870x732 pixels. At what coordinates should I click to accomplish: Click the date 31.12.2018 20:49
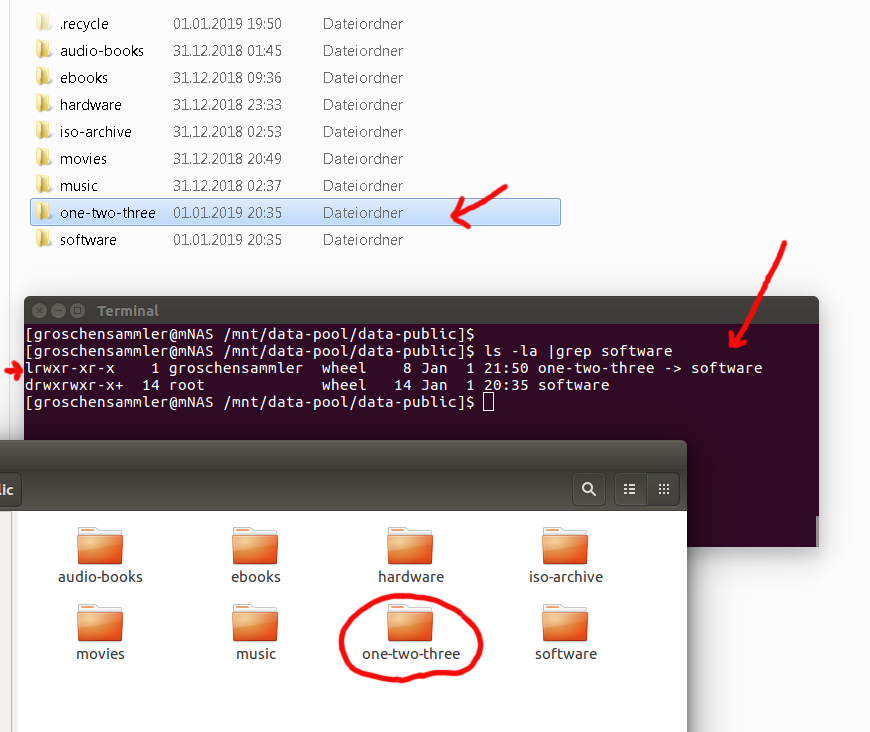[227, 159]
